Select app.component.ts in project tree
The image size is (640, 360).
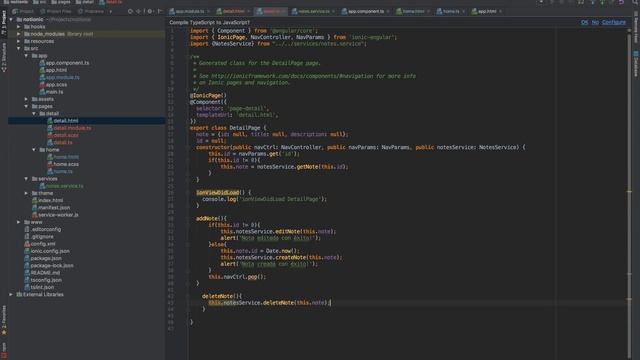(64, 63)
